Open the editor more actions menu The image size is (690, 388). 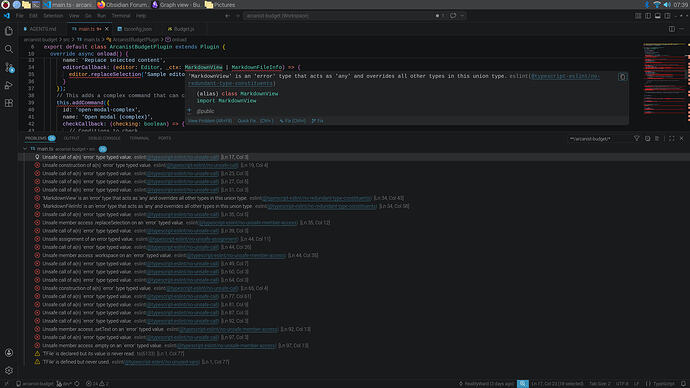[x=682, y=29]
